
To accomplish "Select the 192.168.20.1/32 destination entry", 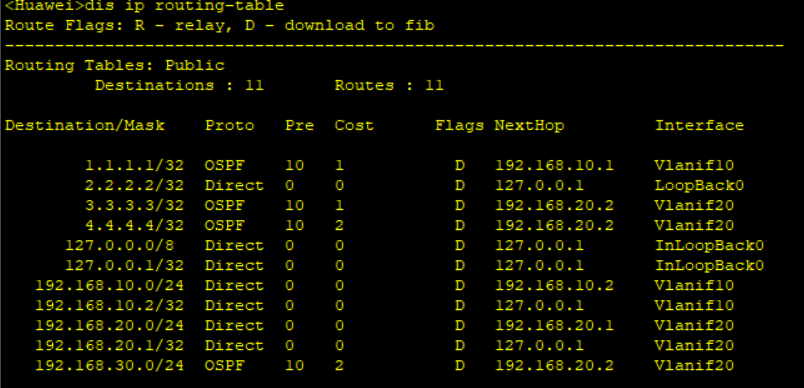I will click(x=109, y=346).
